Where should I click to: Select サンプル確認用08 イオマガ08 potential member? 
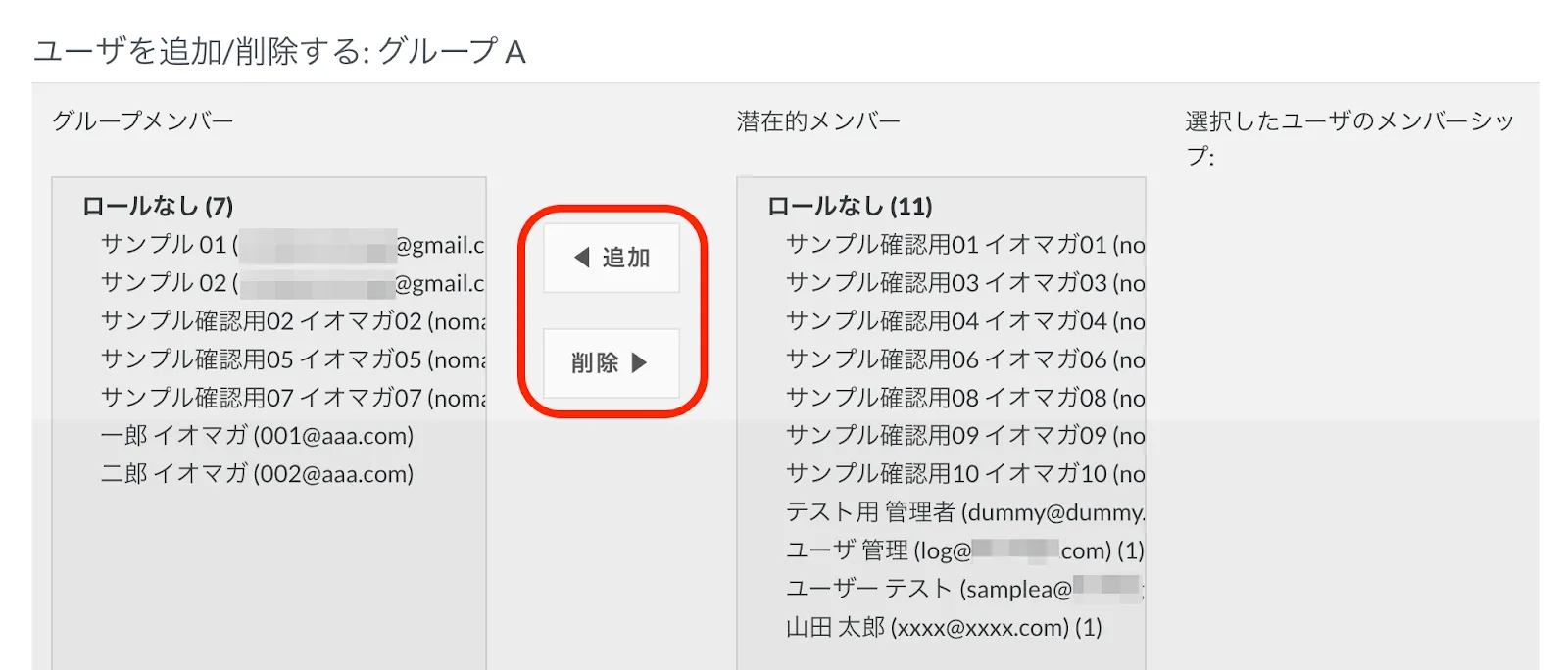click(x=964, y=398)
